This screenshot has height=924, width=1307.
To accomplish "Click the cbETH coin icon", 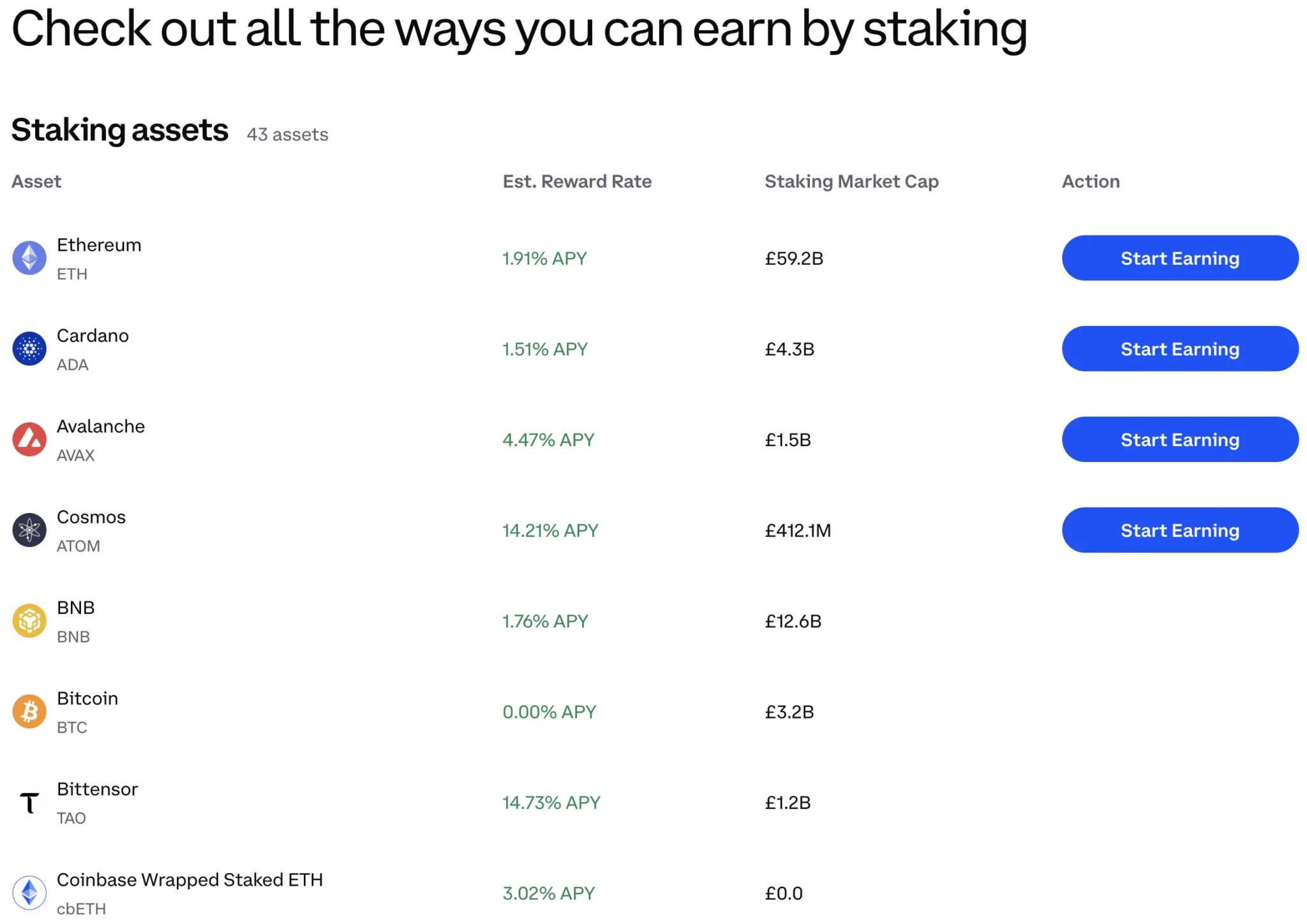I will pyautogui.click(x=29, y=892).
